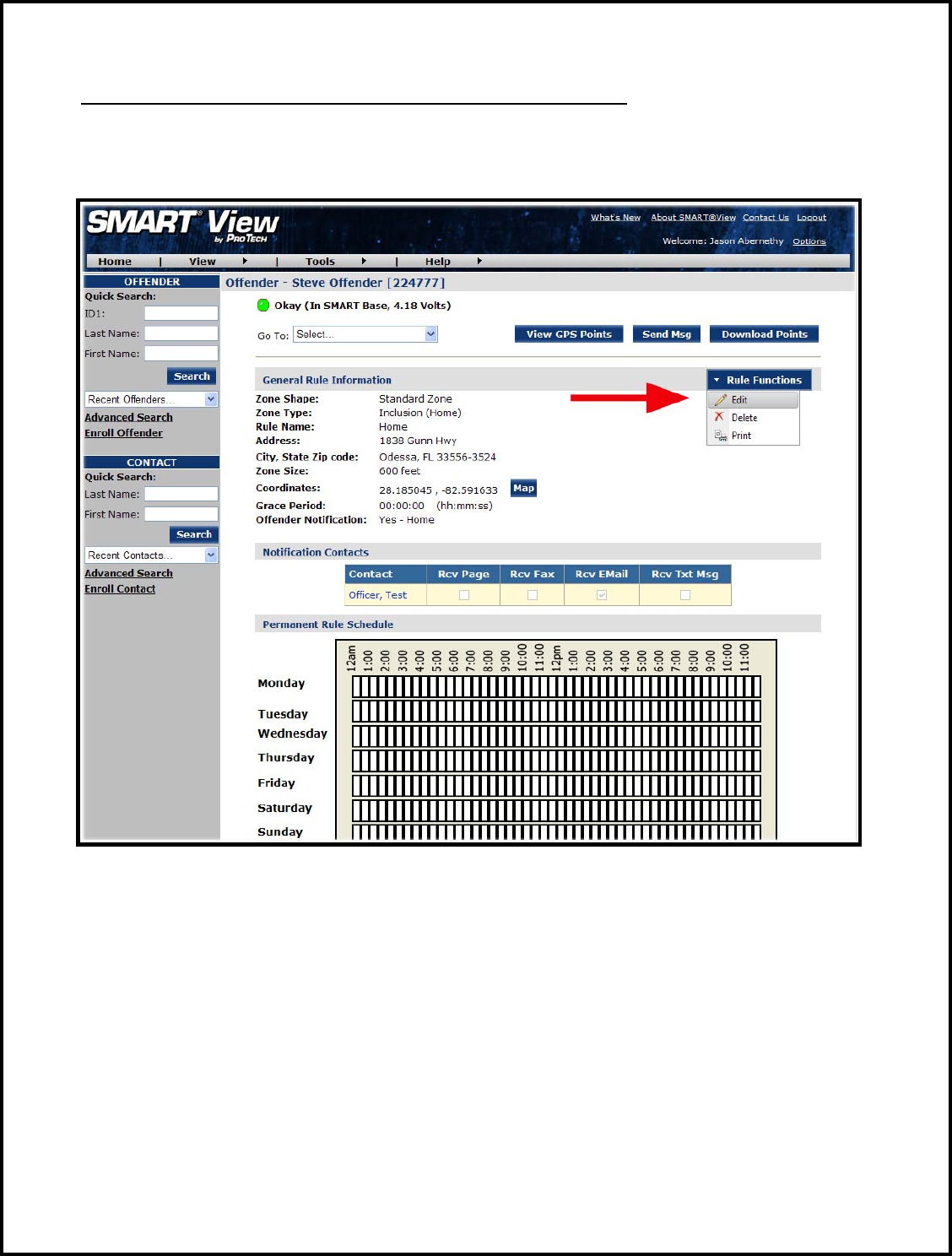Click the Download Points button
This screenshot has height=1256, width=952.
(x=764, y=334)
